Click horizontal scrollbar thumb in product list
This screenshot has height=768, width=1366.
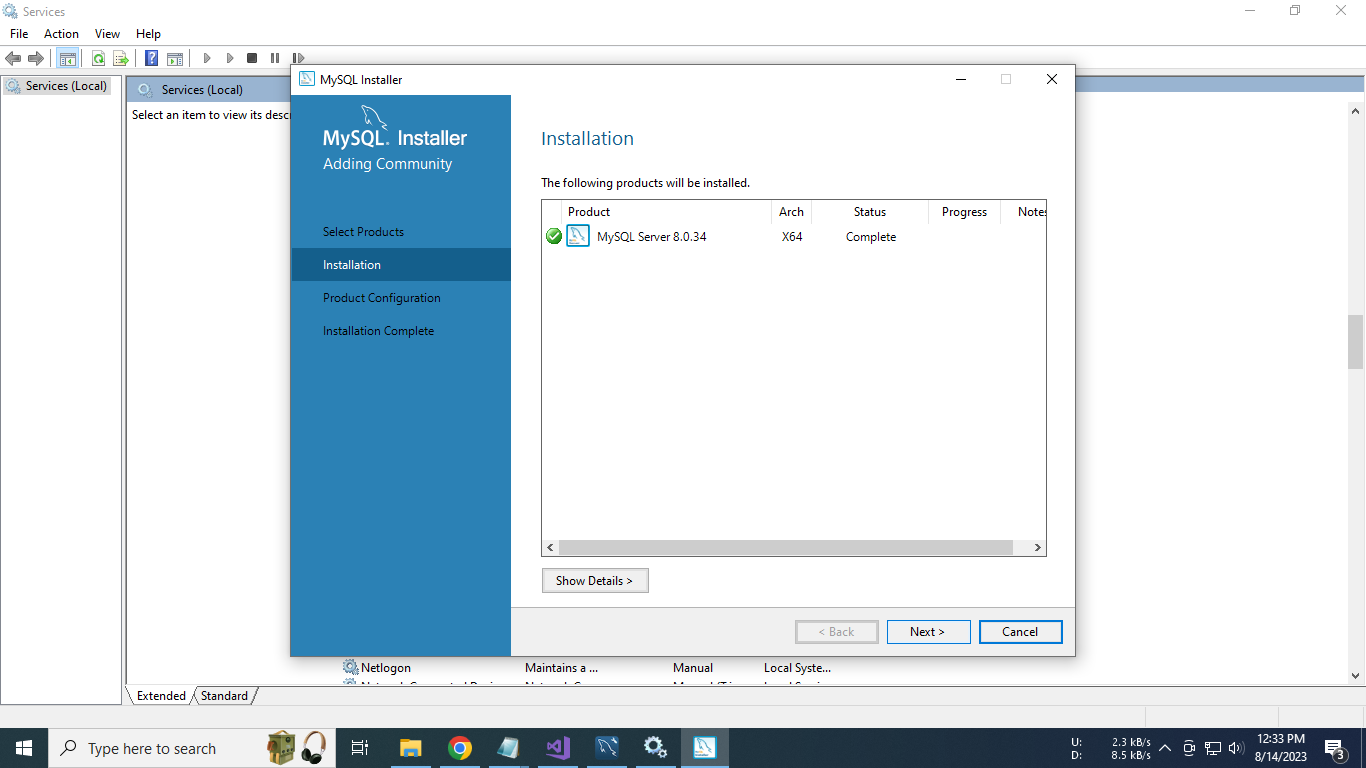[x=786, y=547]
